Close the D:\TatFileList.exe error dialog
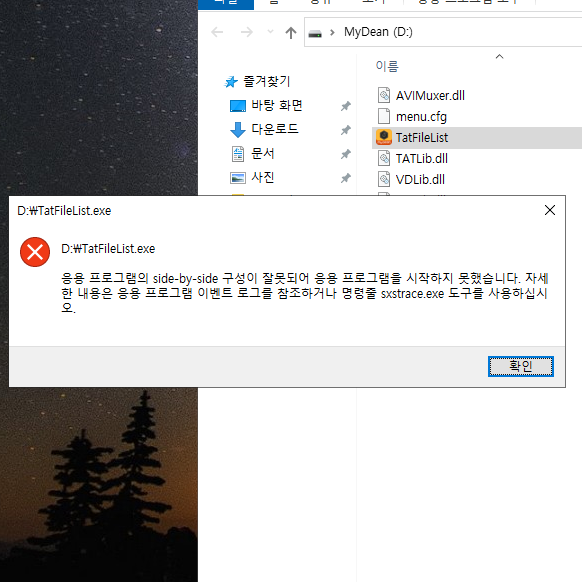The height and width of the screenshot is (582, 582). (x=550, y=210)
